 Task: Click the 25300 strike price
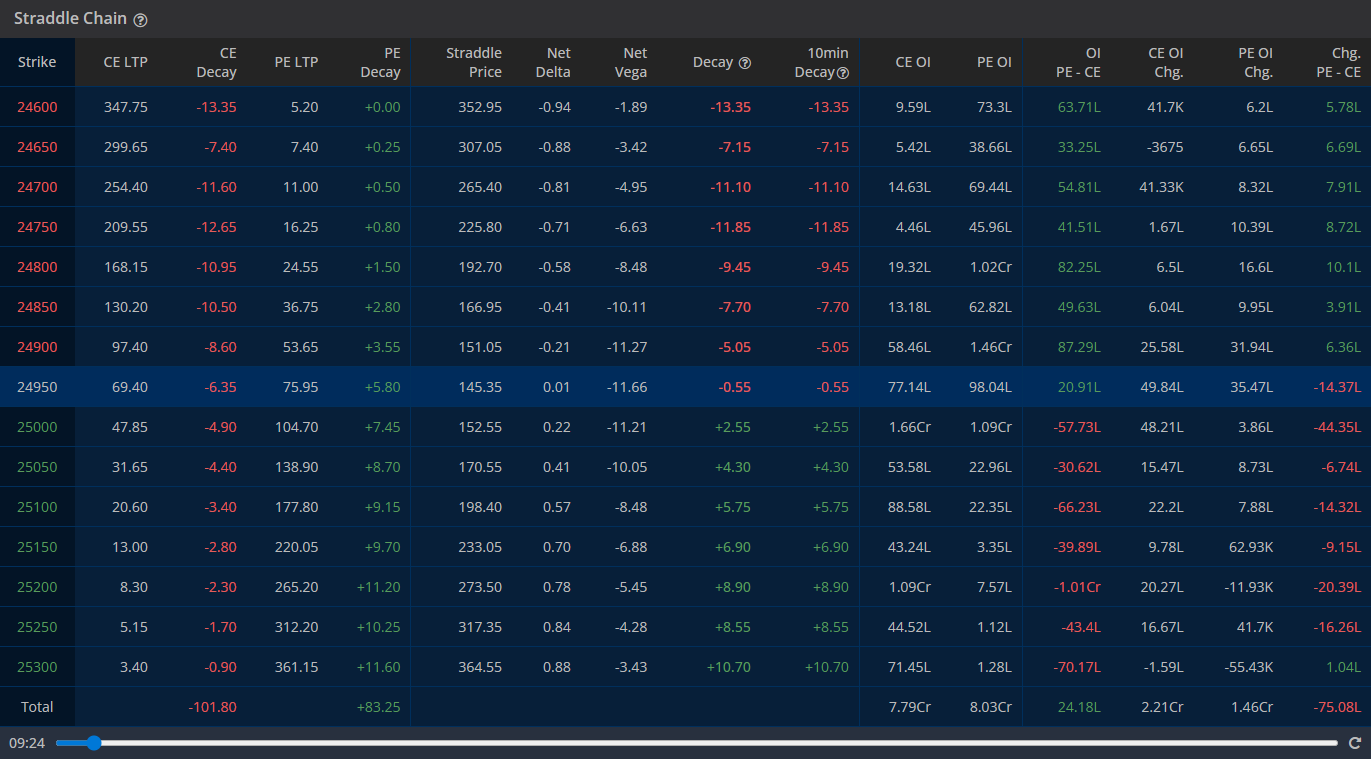tap(37, 667)
